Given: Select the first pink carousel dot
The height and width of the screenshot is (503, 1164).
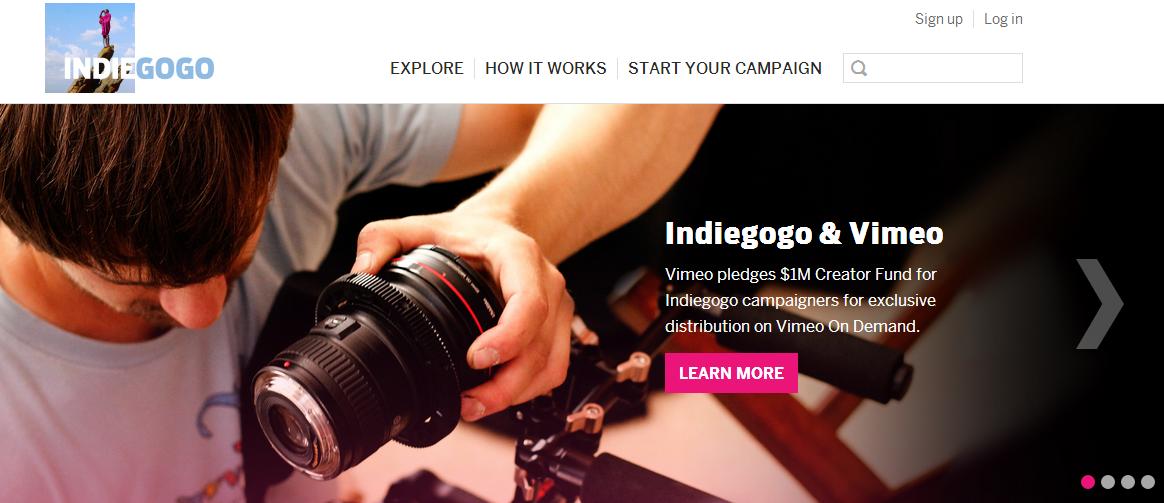Looking at the screenshot, I should [1088, 481].
